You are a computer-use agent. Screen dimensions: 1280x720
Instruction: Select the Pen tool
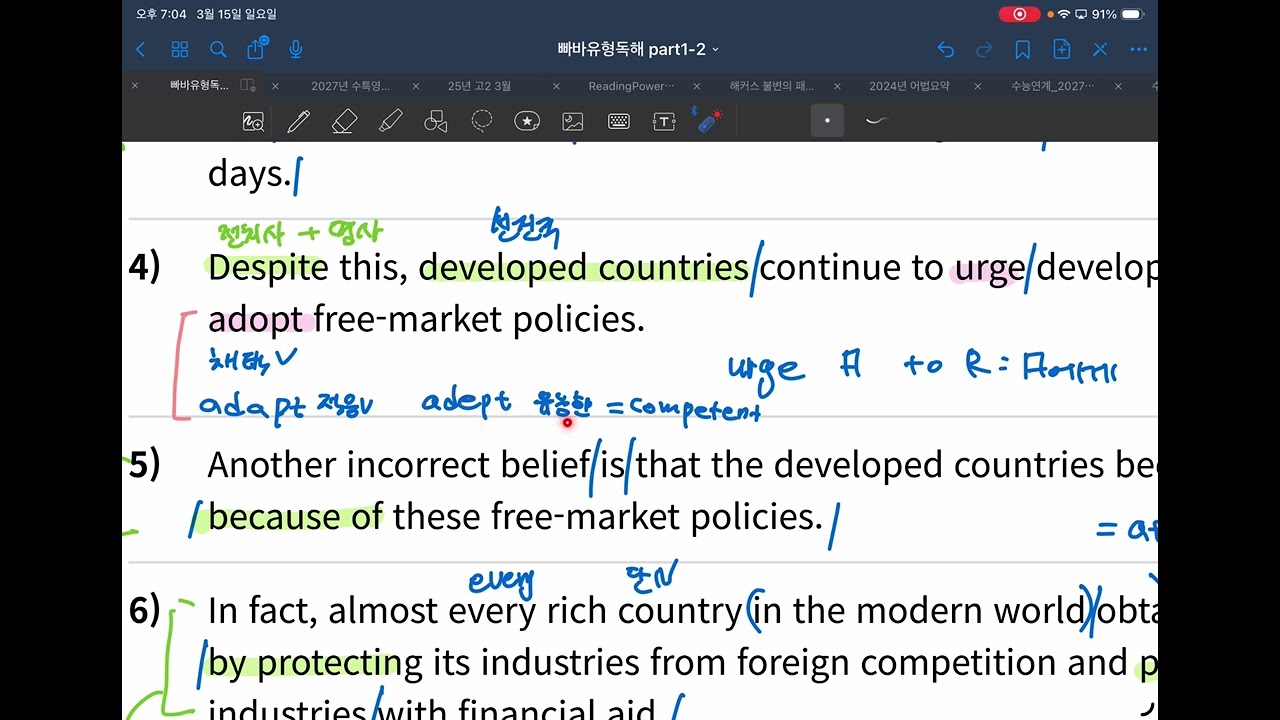tap(298, 121)
